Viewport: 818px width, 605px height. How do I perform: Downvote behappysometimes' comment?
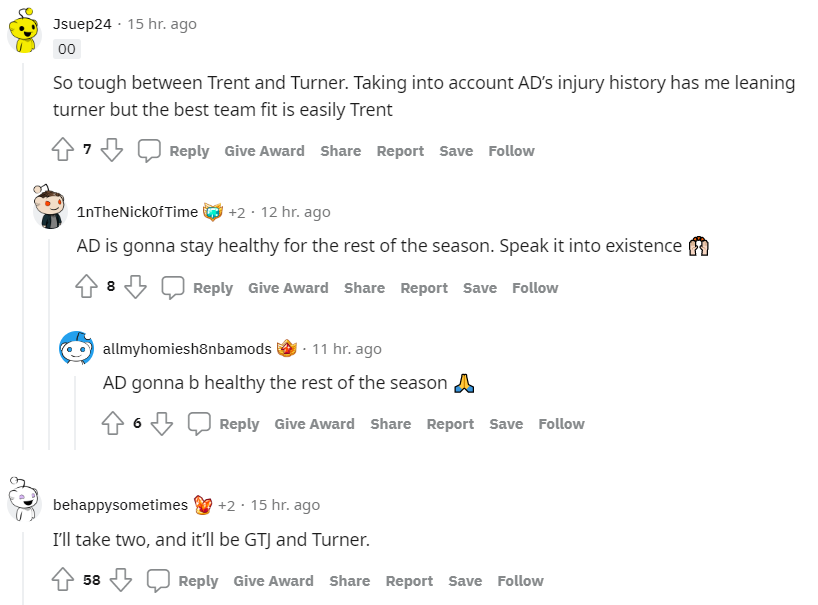tap(121, 581)
